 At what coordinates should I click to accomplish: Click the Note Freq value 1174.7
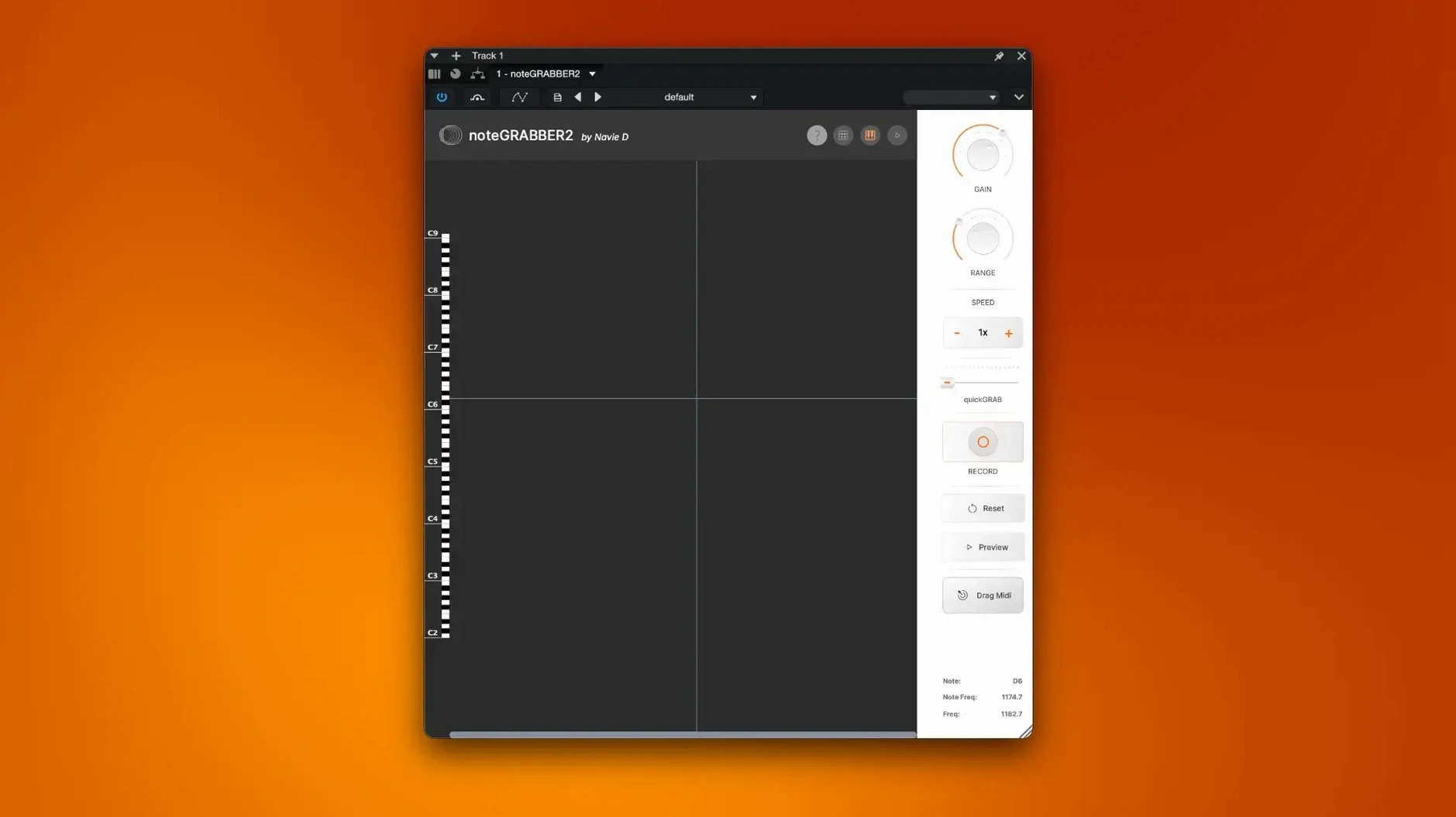coord(1011,697)
